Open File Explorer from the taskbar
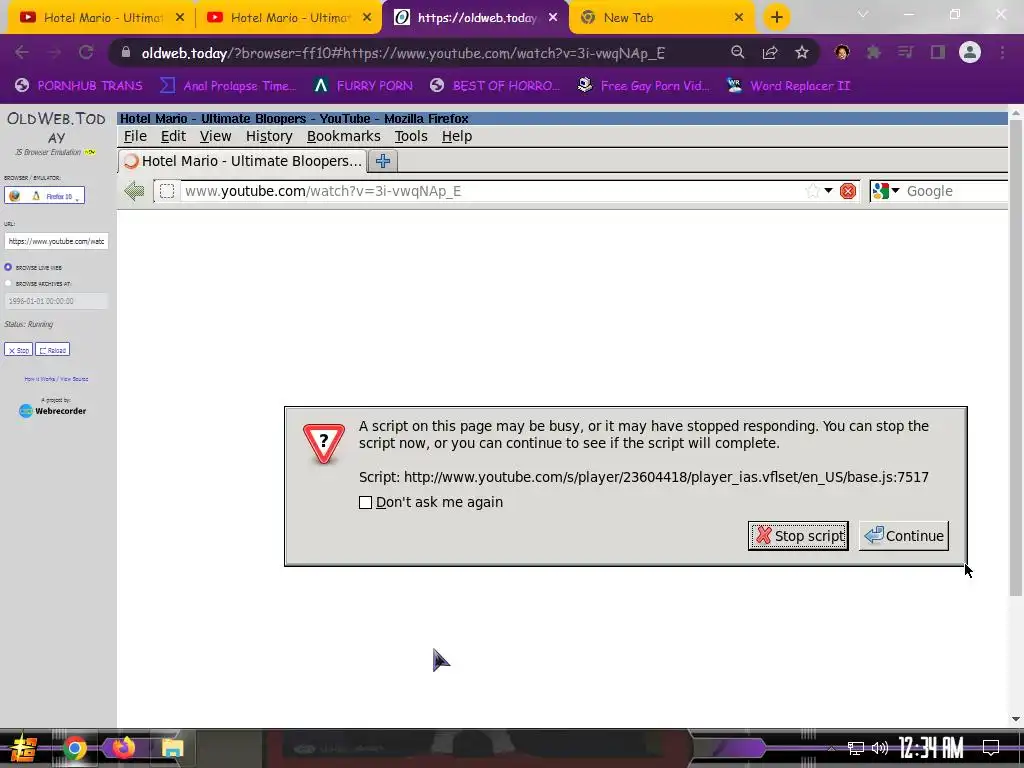 (172, 748)
